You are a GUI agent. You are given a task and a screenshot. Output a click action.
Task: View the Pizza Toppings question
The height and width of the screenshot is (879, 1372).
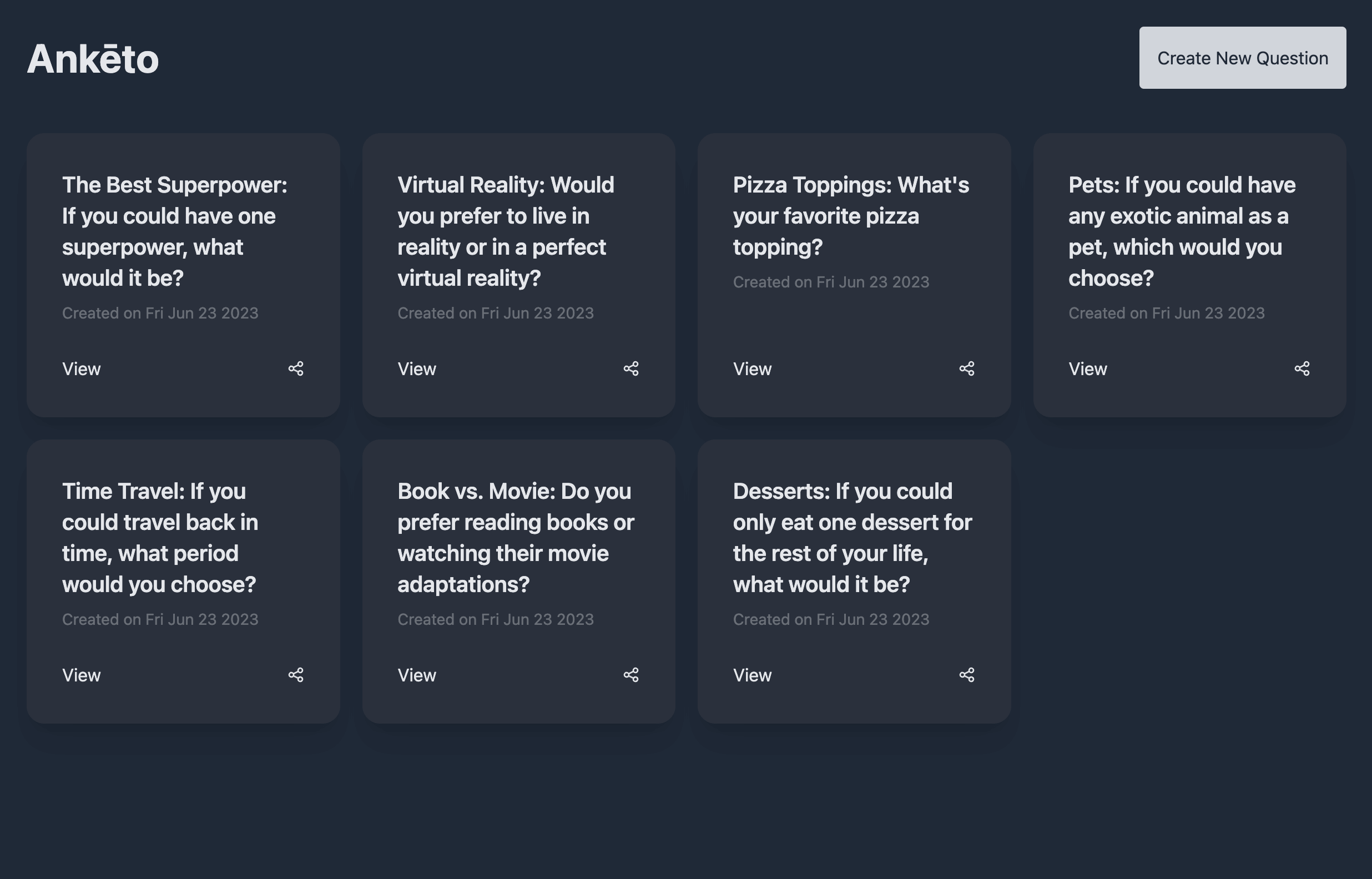(751, 369)
